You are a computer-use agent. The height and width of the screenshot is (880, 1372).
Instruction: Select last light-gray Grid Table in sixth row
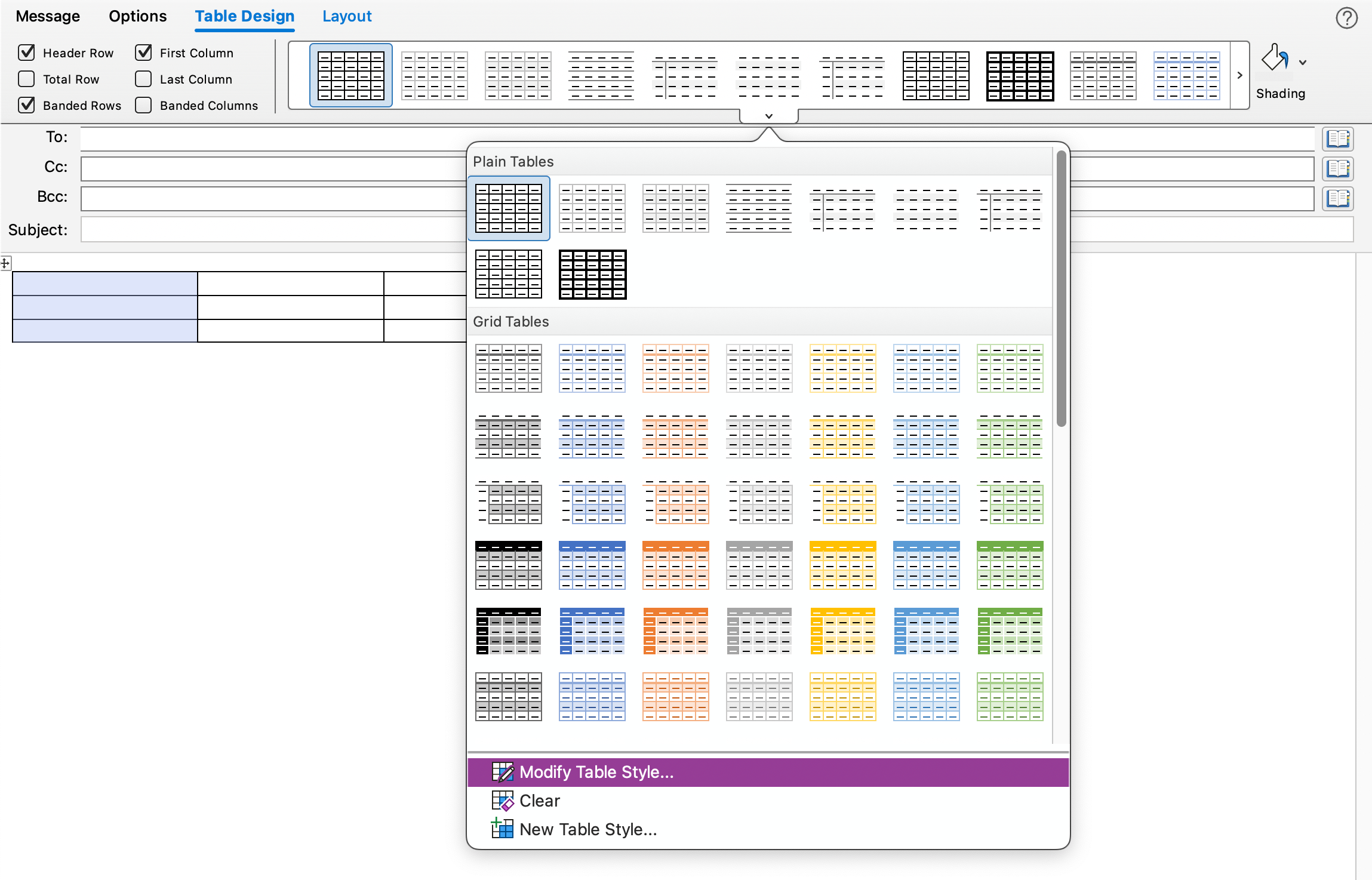pos(759,697)
